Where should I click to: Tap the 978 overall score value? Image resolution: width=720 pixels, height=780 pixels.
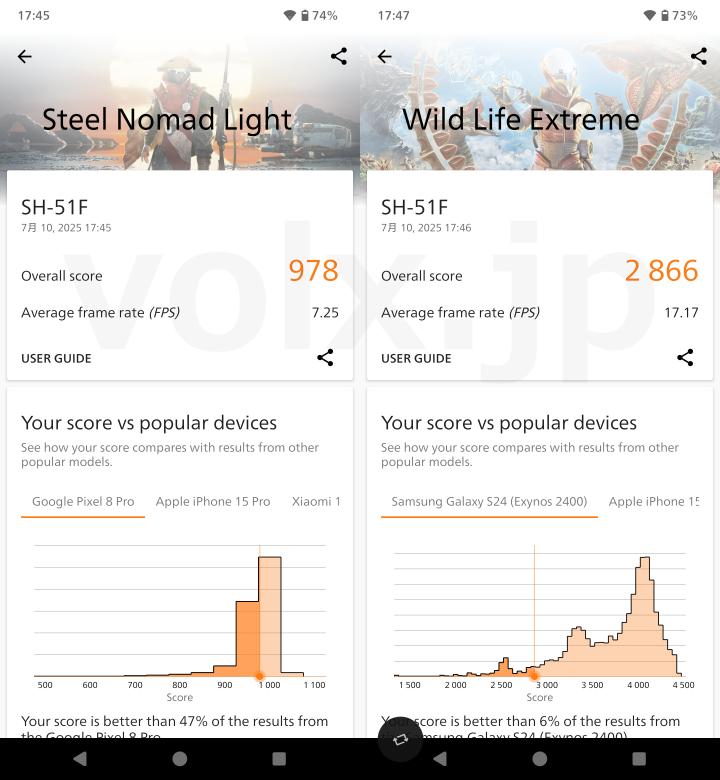click(x=313, y=271)
